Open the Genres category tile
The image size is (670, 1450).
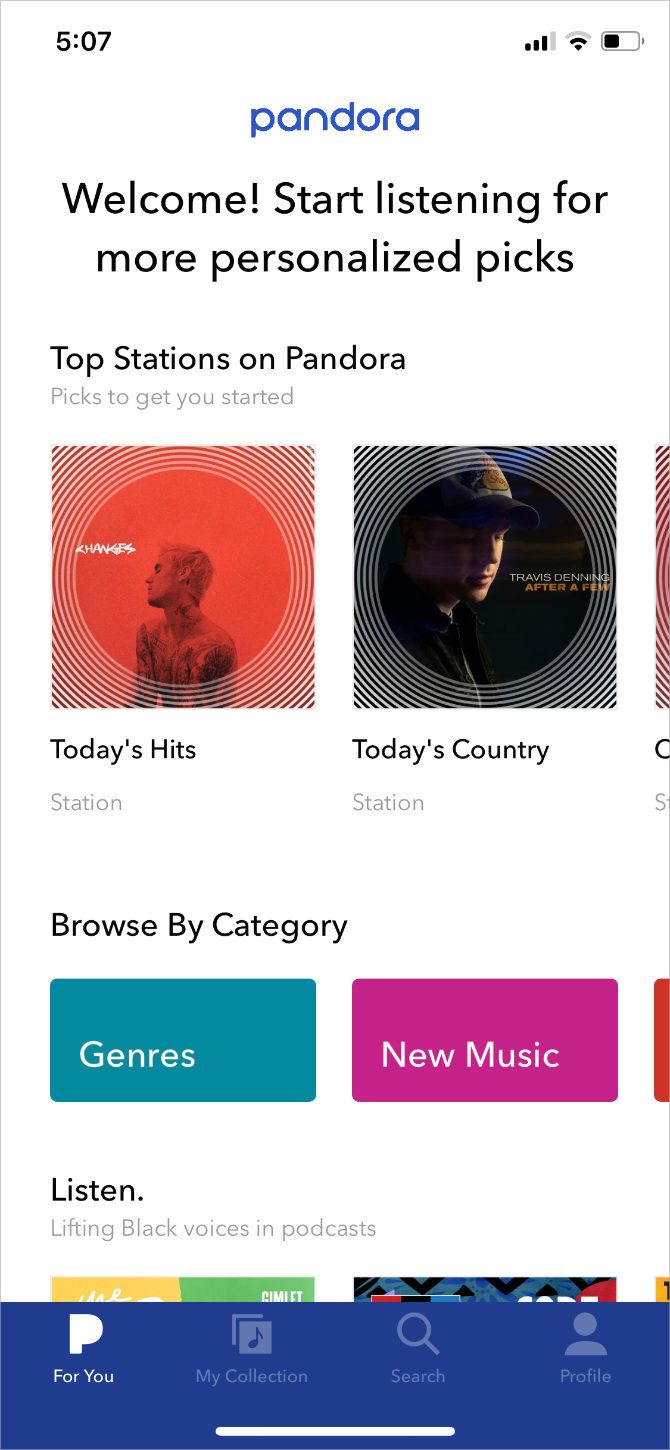coord(182,1040)
